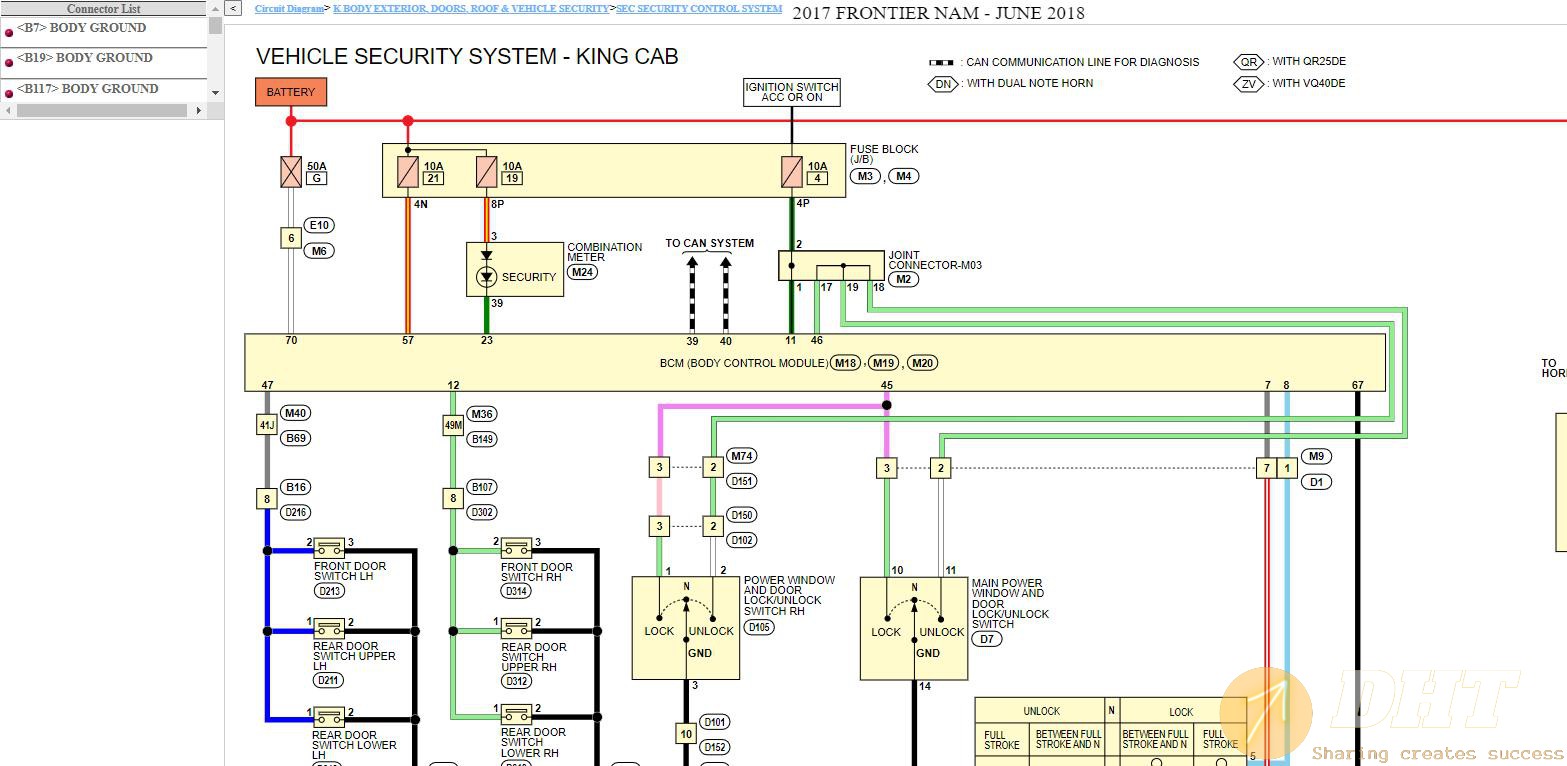The width and height of the screenshot is (1567, 766).
Task: Click the power window lock/unlock switch RH block
Action: tap(686, 628)
